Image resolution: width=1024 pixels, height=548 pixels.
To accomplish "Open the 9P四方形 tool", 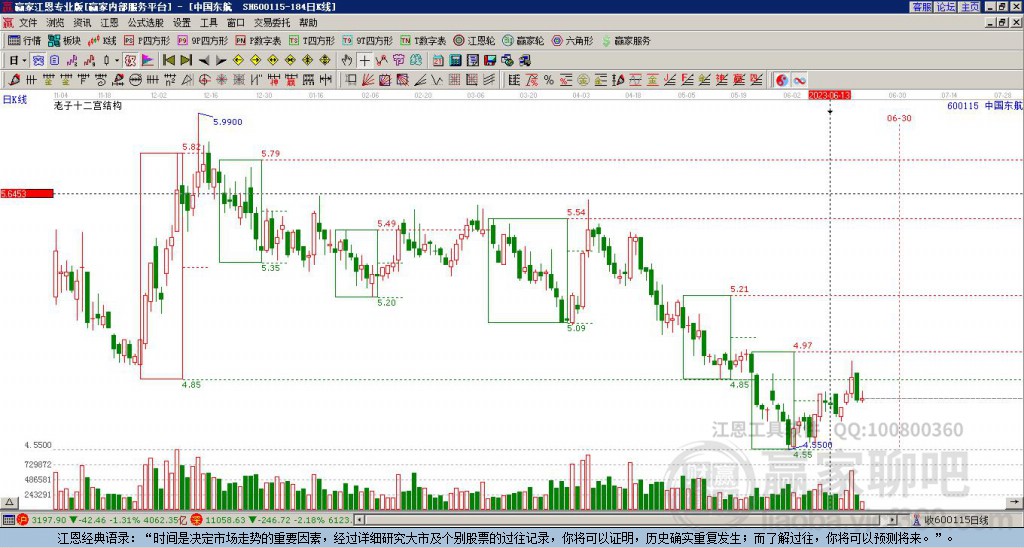I will coord(202,40).
